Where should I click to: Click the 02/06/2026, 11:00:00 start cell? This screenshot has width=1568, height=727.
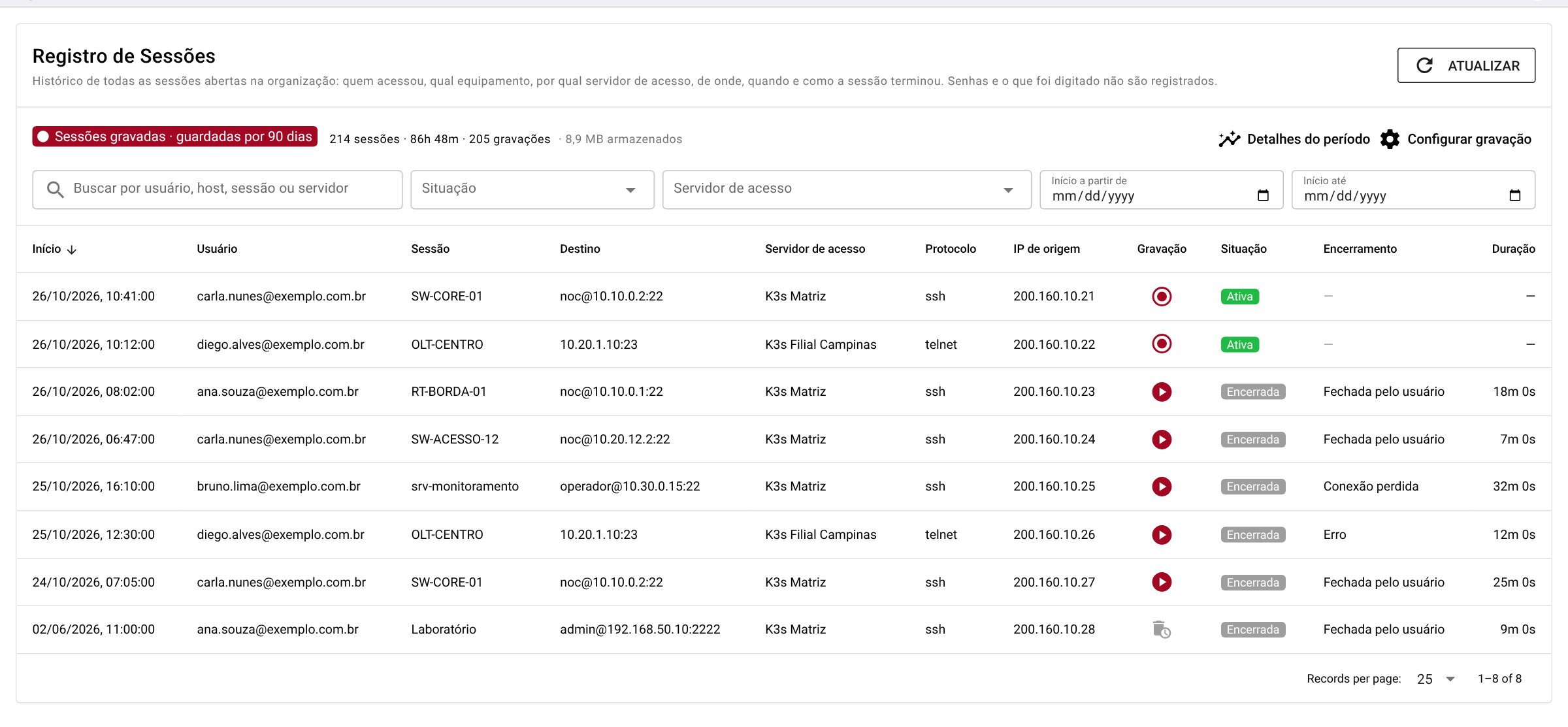click(x=93, y=630)
